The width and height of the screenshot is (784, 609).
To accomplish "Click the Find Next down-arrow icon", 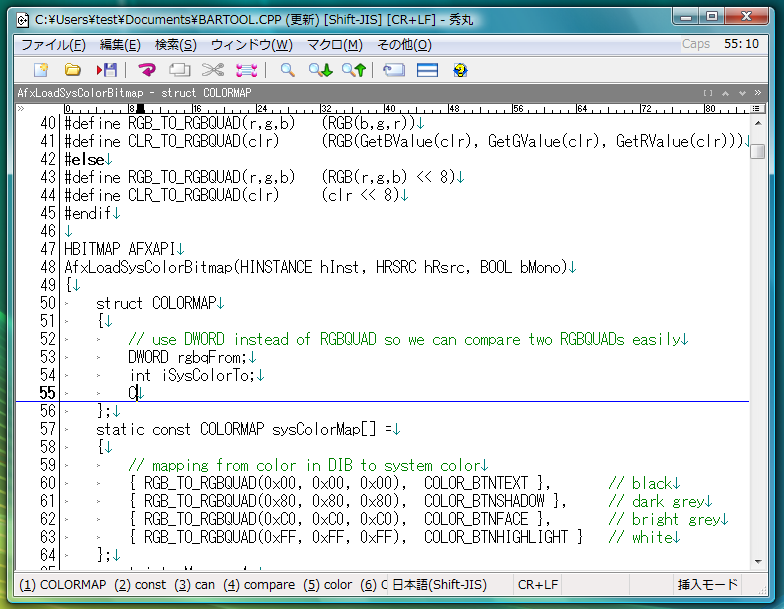I will point(320,70).
